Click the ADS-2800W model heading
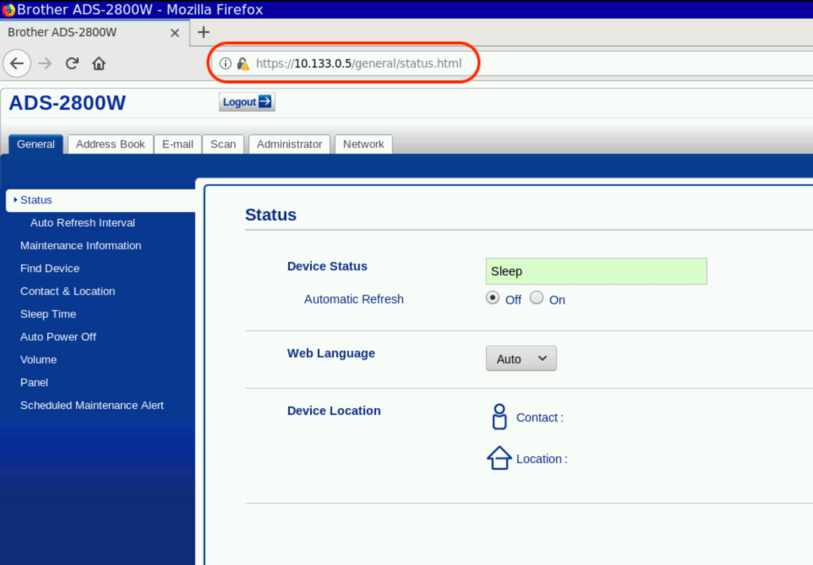The image size is (813, 565). (x=67, y=103)
